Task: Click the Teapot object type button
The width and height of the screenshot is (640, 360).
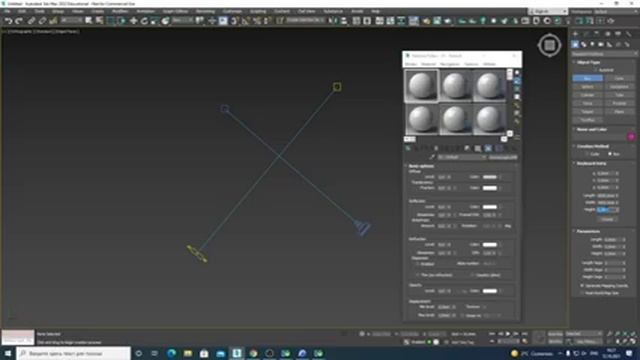Action: coord(587,112)
